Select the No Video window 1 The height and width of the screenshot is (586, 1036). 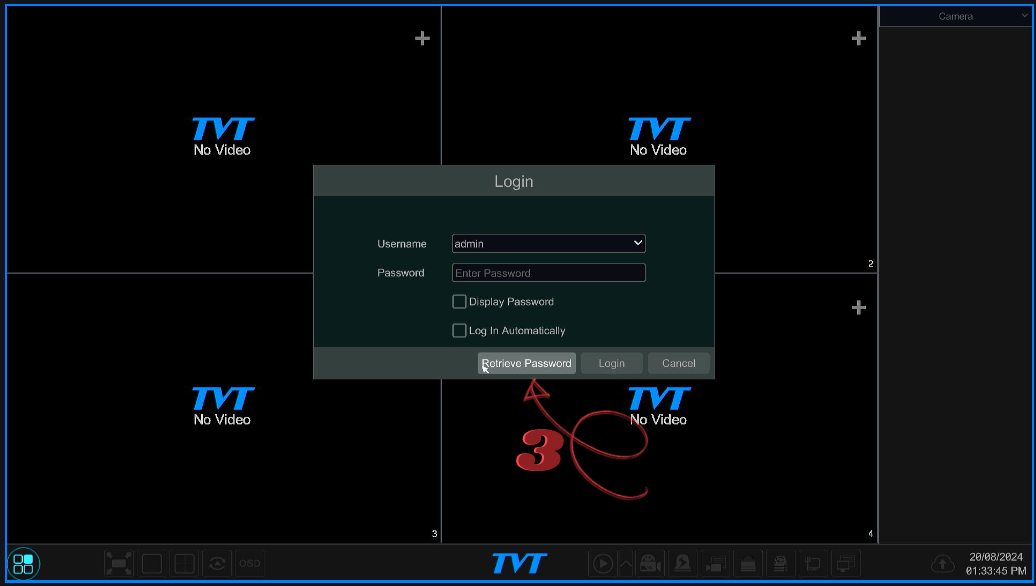tap(222, 137)
